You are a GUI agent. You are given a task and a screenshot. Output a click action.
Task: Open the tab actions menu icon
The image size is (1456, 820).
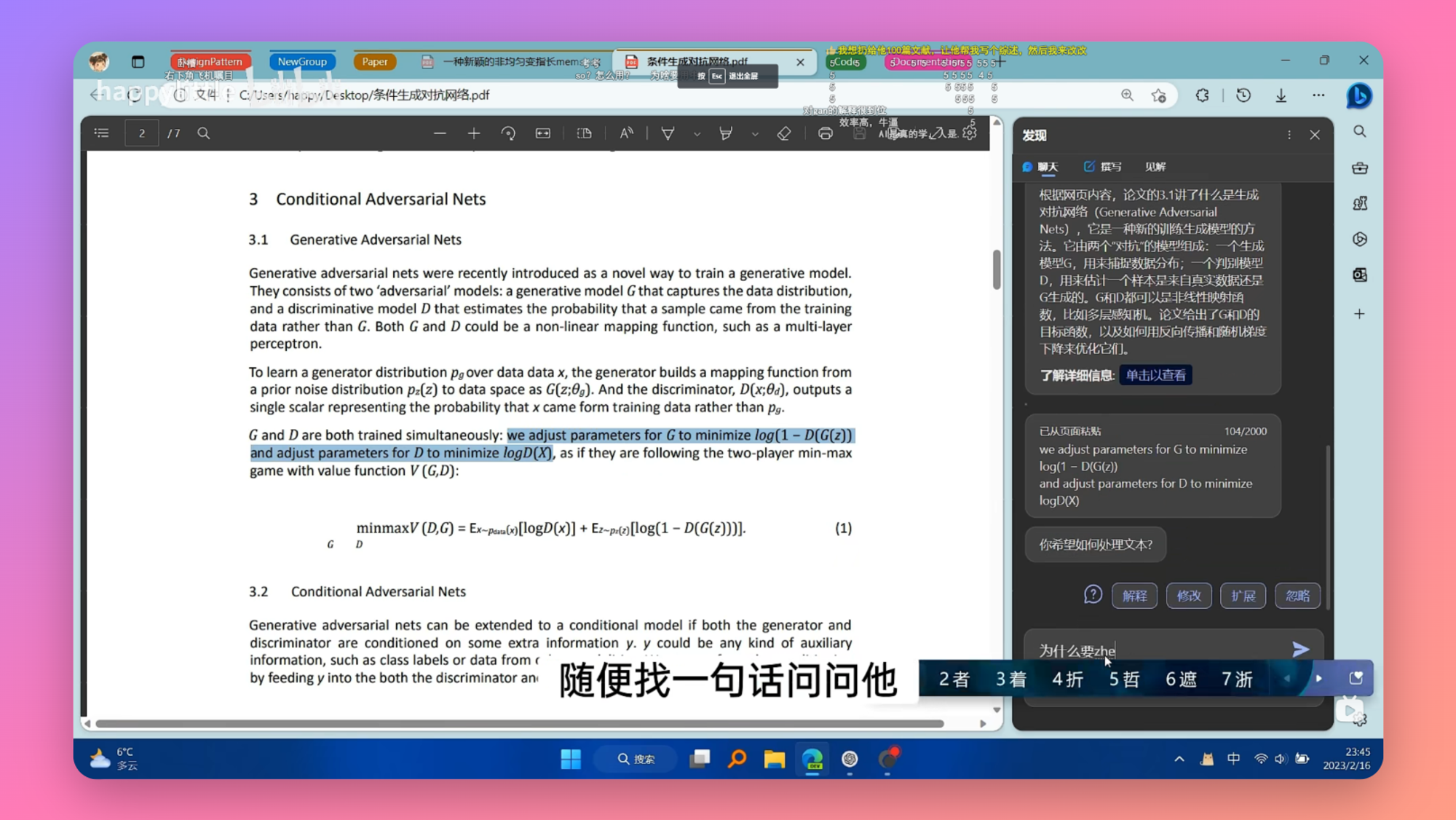tap(138, 62)
